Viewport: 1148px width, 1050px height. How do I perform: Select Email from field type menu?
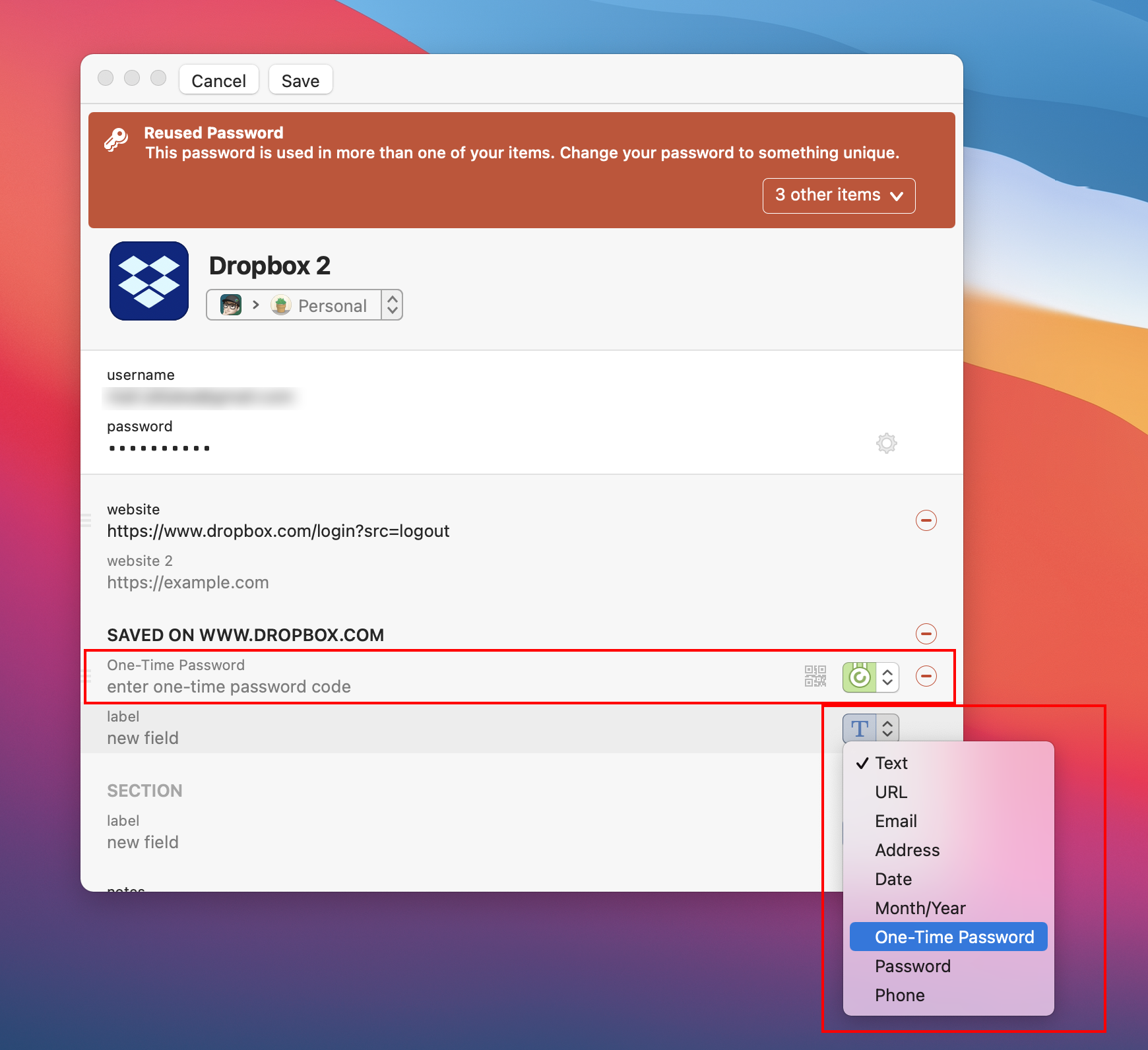click(x=949, y=821)
